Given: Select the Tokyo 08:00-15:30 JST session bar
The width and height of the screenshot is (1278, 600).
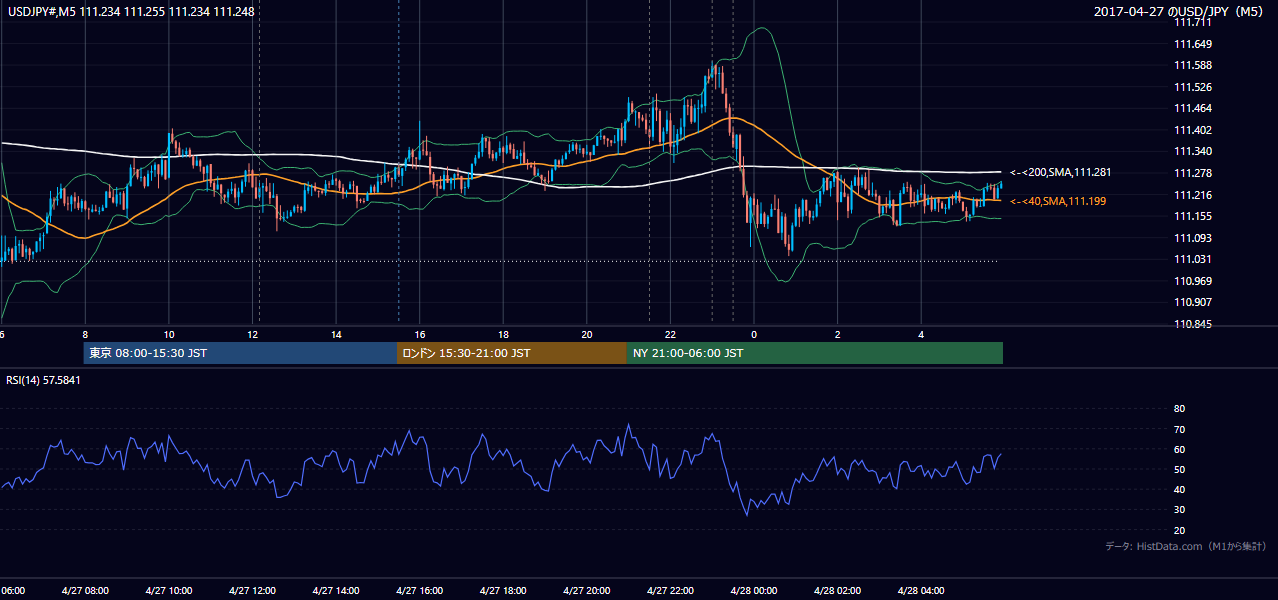Looking at the screenshot, I should tap(241, 353).
